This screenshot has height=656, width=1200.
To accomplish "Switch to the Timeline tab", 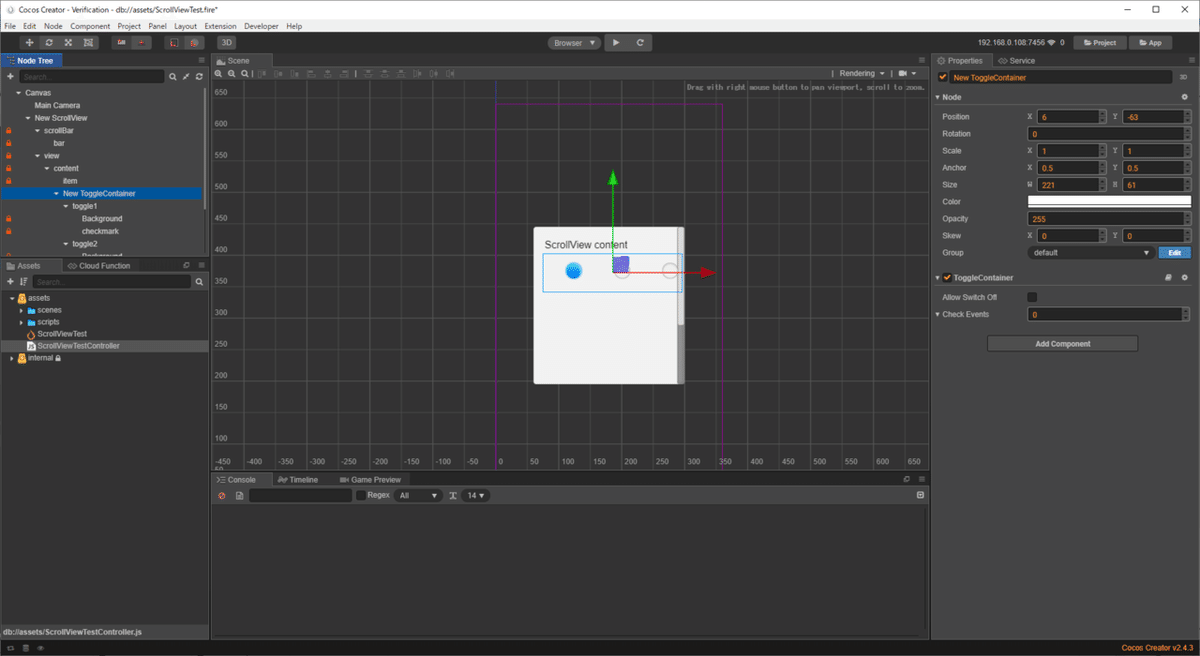I will (x=298, y=480).
